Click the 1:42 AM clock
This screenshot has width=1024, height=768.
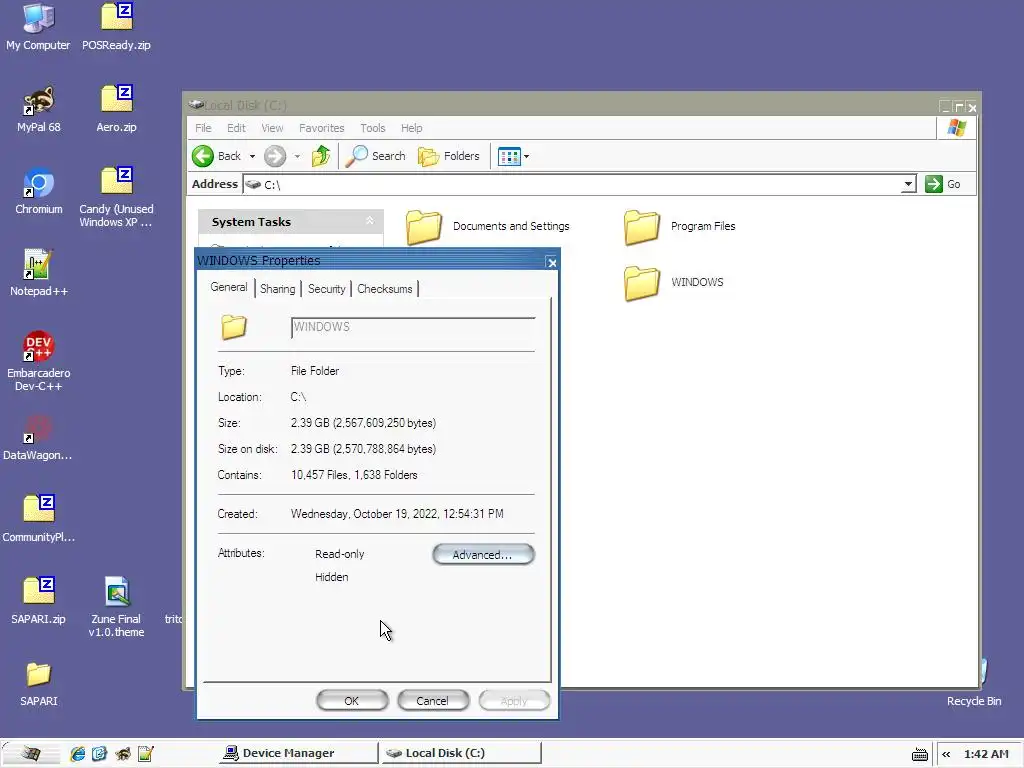(x=986, y=754)
